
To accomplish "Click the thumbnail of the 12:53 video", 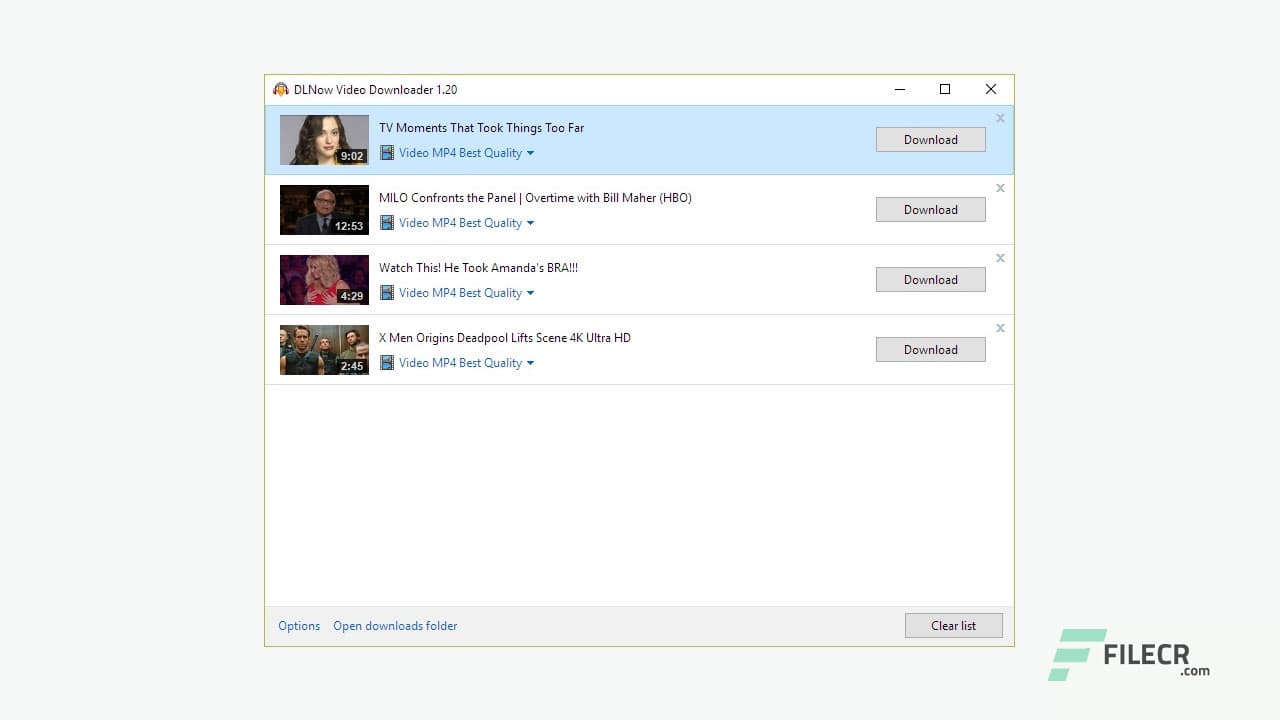I will tap(324, 210).
